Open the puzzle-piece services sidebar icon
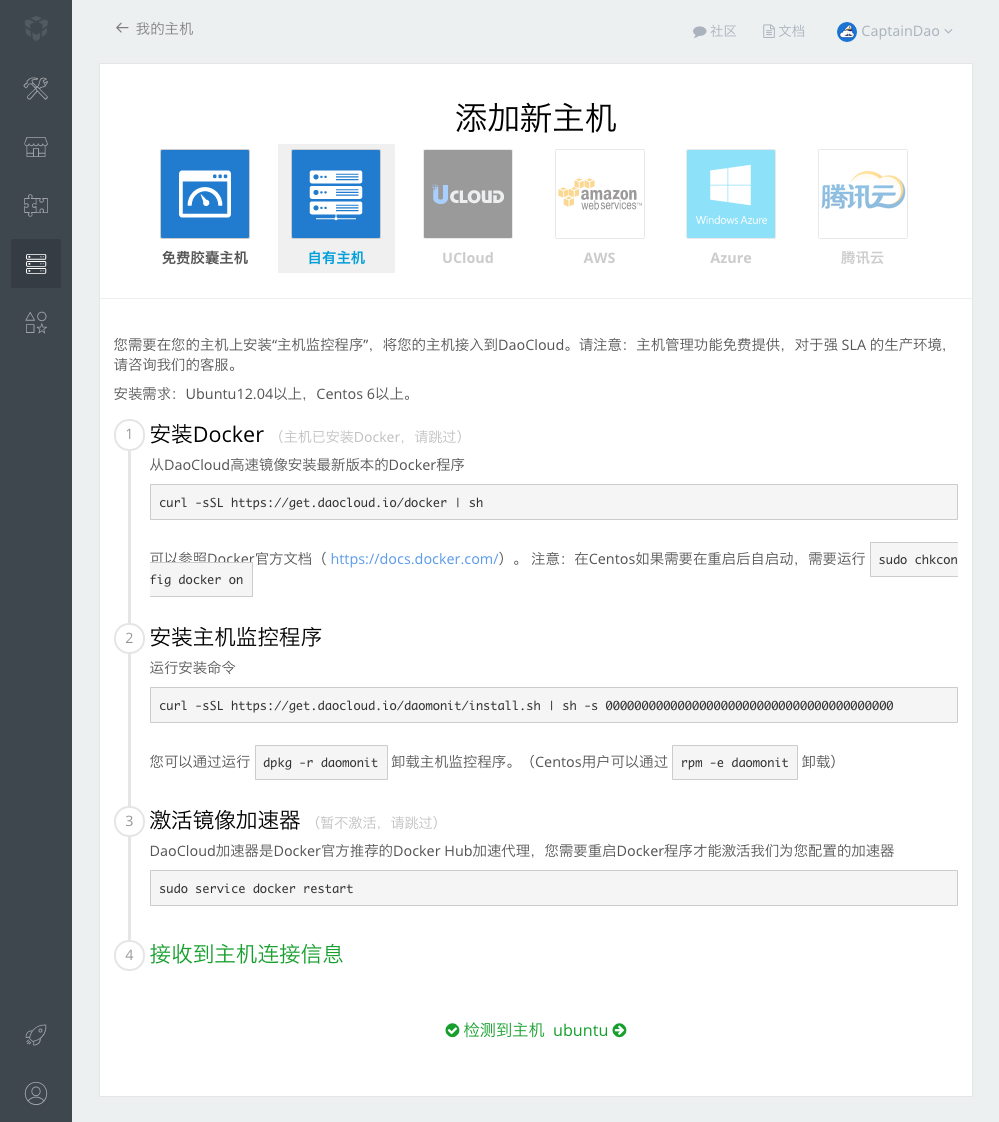 (36, 205)
